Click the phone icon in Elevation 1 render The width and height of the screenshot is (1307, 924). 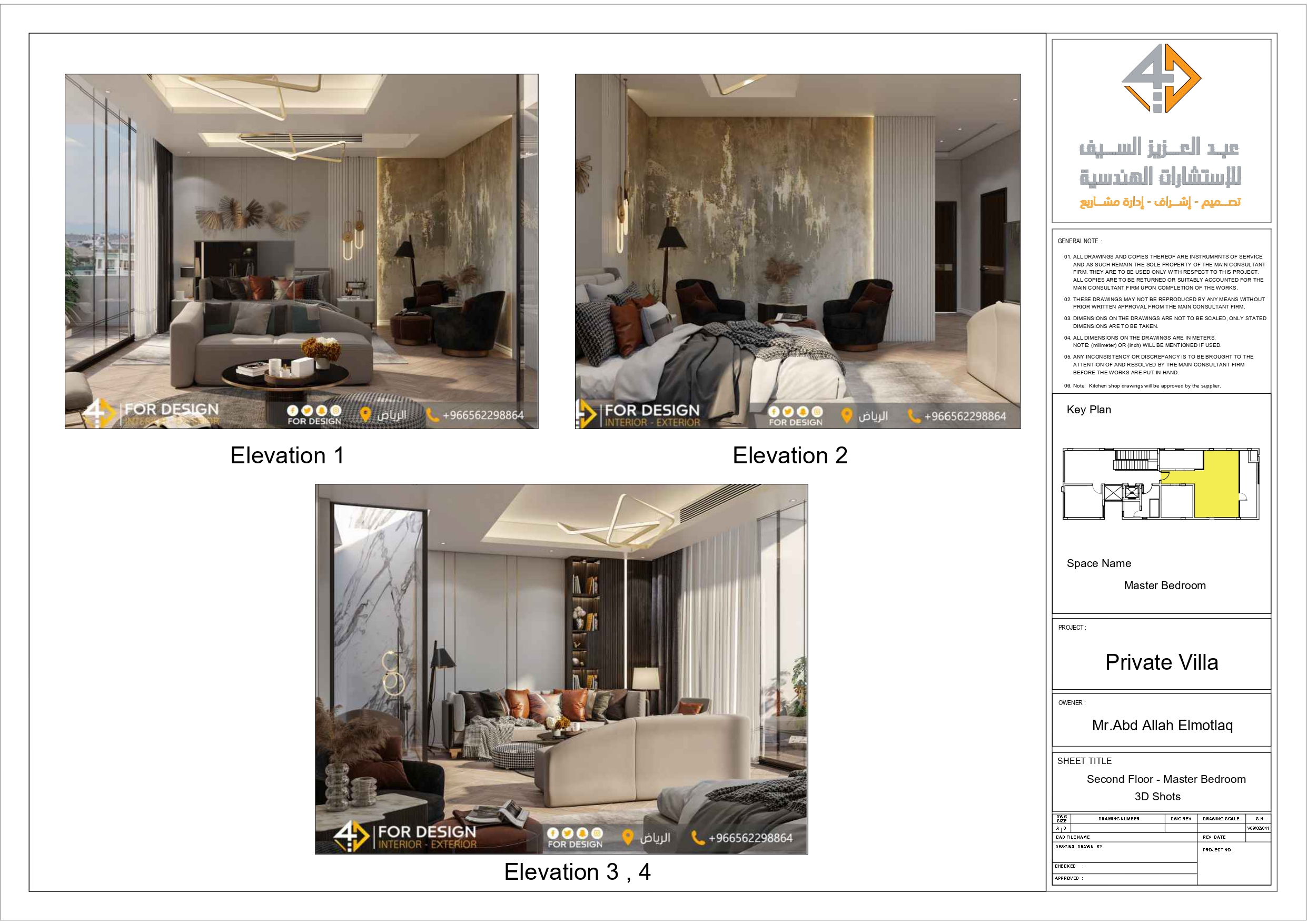tap(433, 415)
